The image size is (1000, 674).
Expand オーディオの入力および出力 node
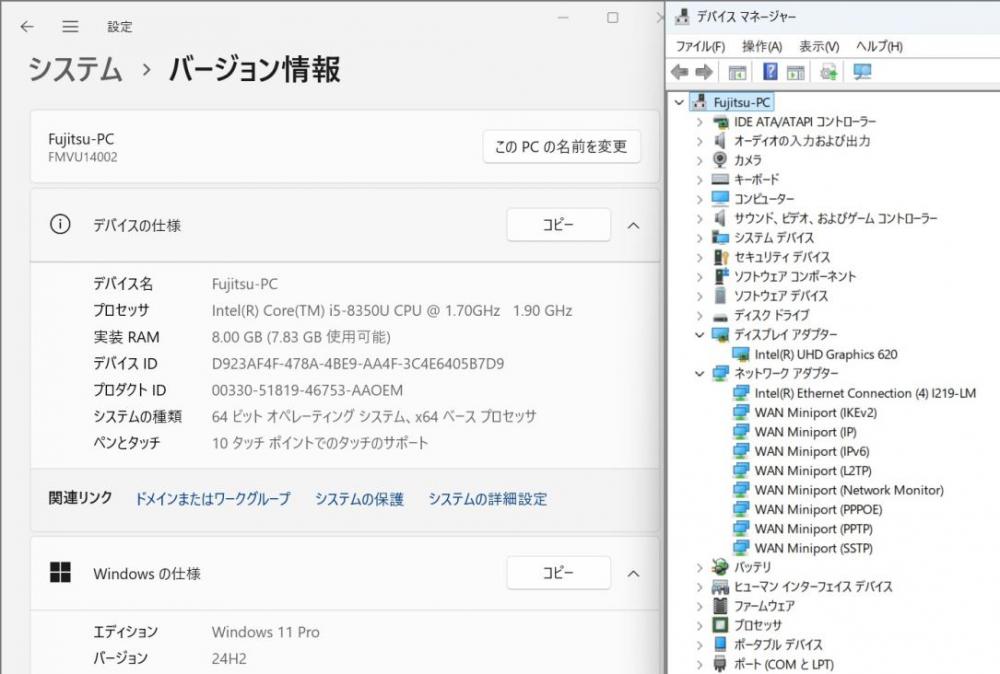point(700,141)
